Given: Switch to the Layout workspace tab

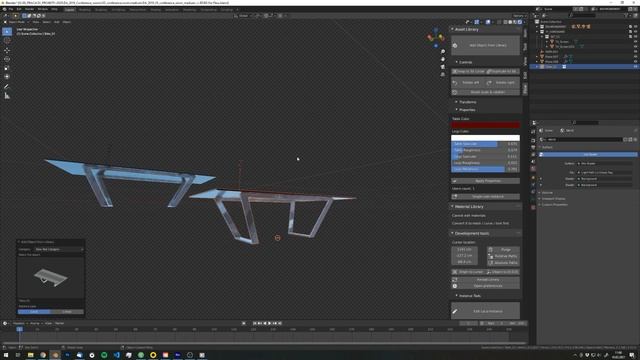Looking at the screenshot, I should coord(69,9).
